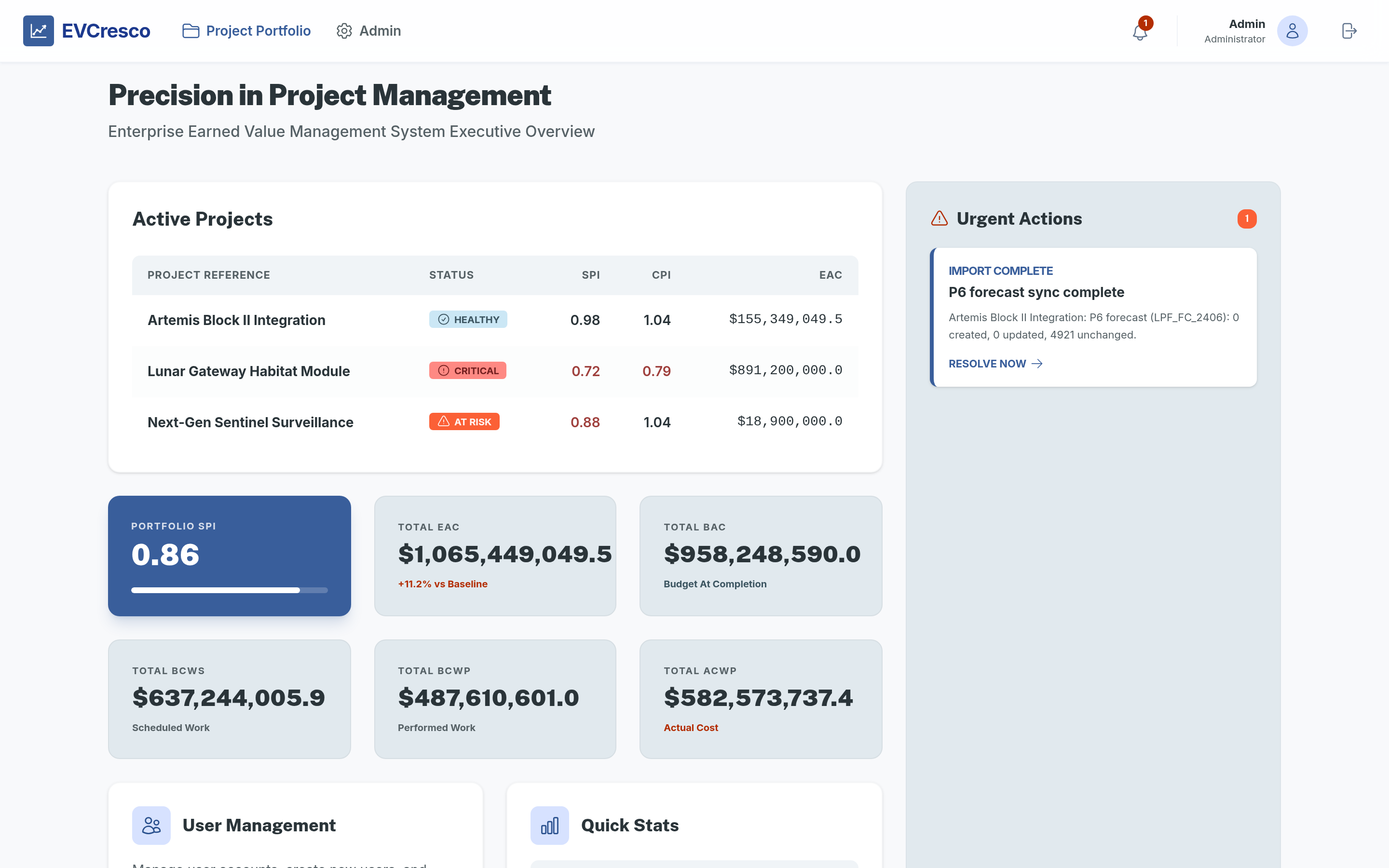Click the Quick Stats bar chart icon
Image resolution: width=1389 pixels, height=868 pixels.
[549, 826]
